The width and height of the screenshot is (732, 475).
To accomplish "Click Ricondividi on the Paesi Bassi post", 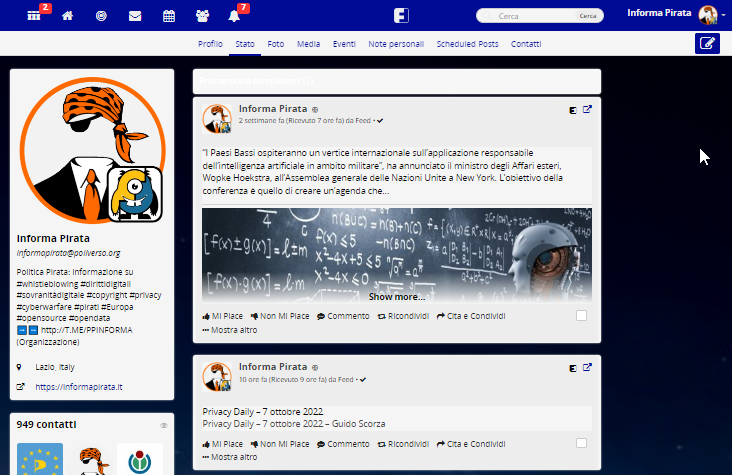I will click(403, 316).
